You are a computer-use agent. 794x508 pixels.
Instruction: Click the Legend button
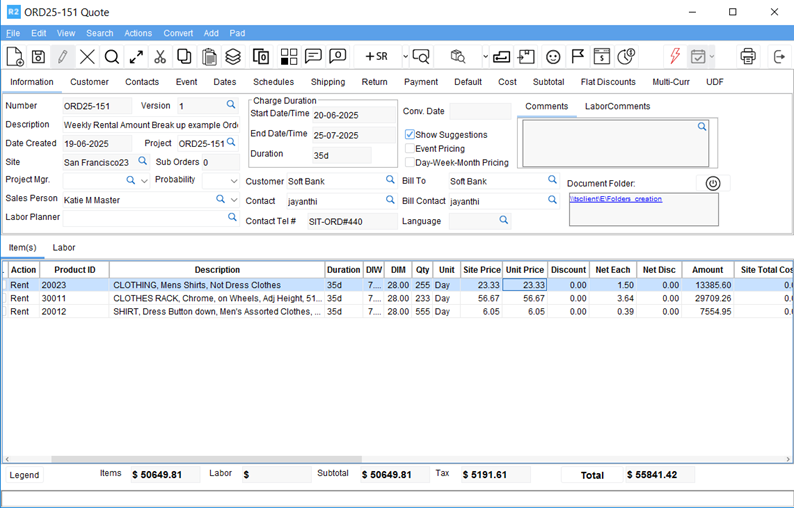coord(25,475)
